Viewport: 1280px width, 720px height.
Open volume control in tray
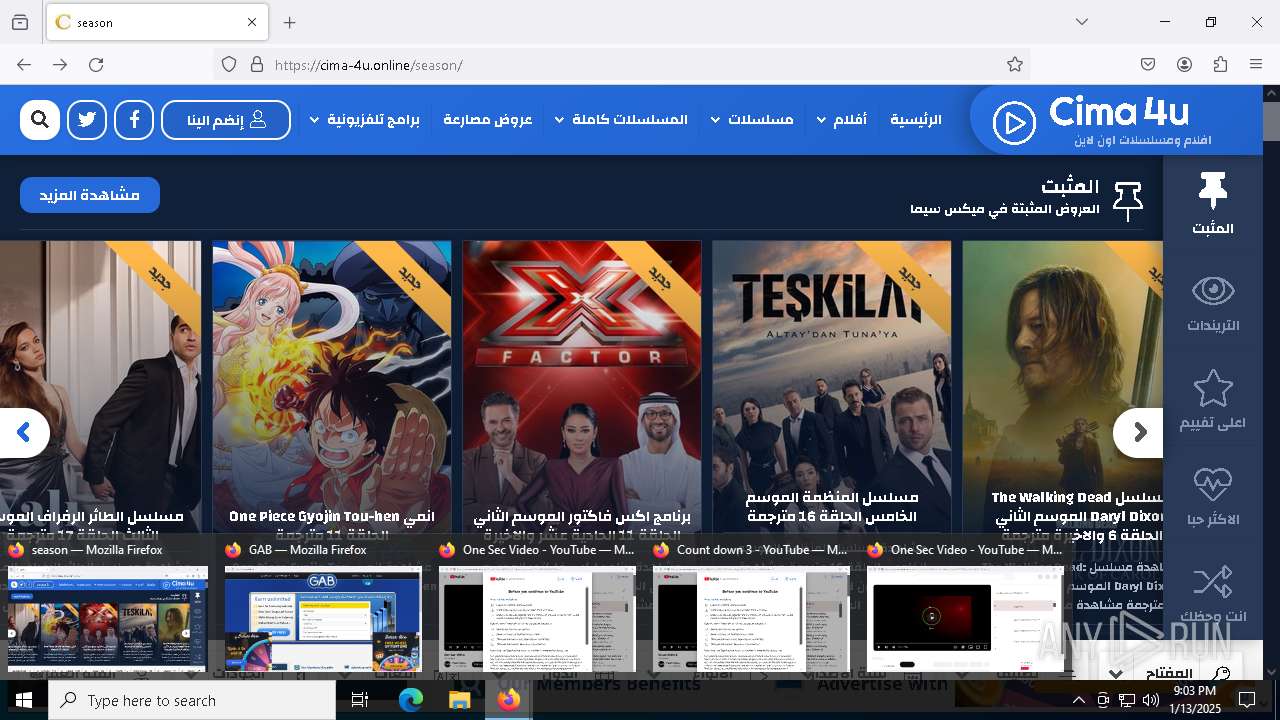tap(1151, 700)
